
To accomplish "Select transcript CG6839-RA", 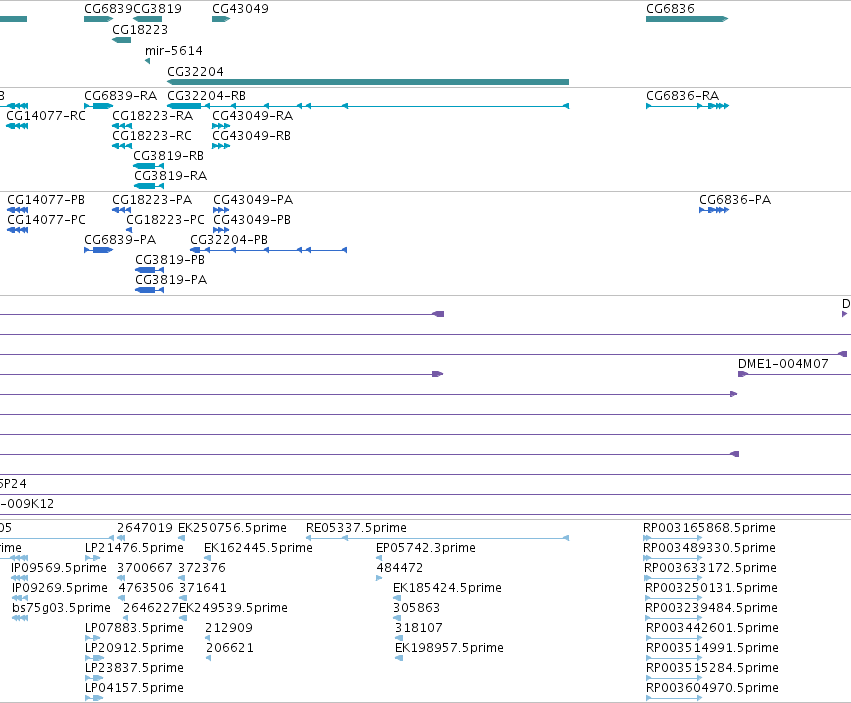I will click(98, 106).
